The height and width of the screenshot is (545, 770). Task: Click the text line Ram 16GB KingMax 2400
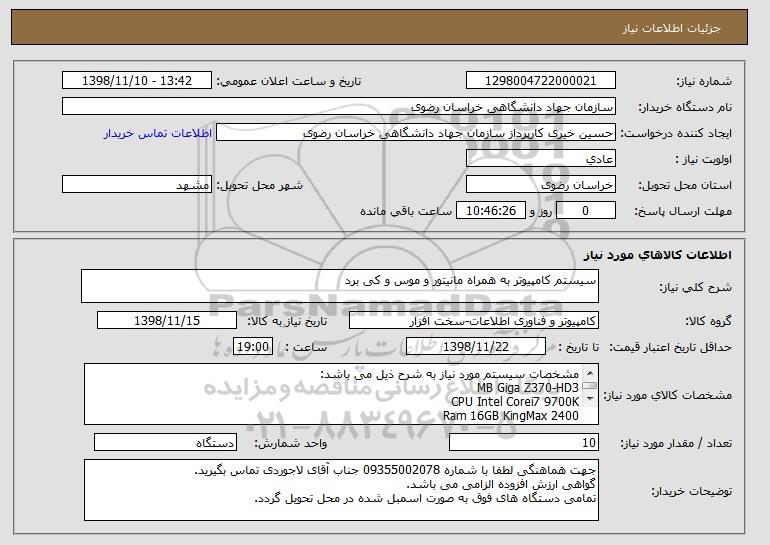511,416
